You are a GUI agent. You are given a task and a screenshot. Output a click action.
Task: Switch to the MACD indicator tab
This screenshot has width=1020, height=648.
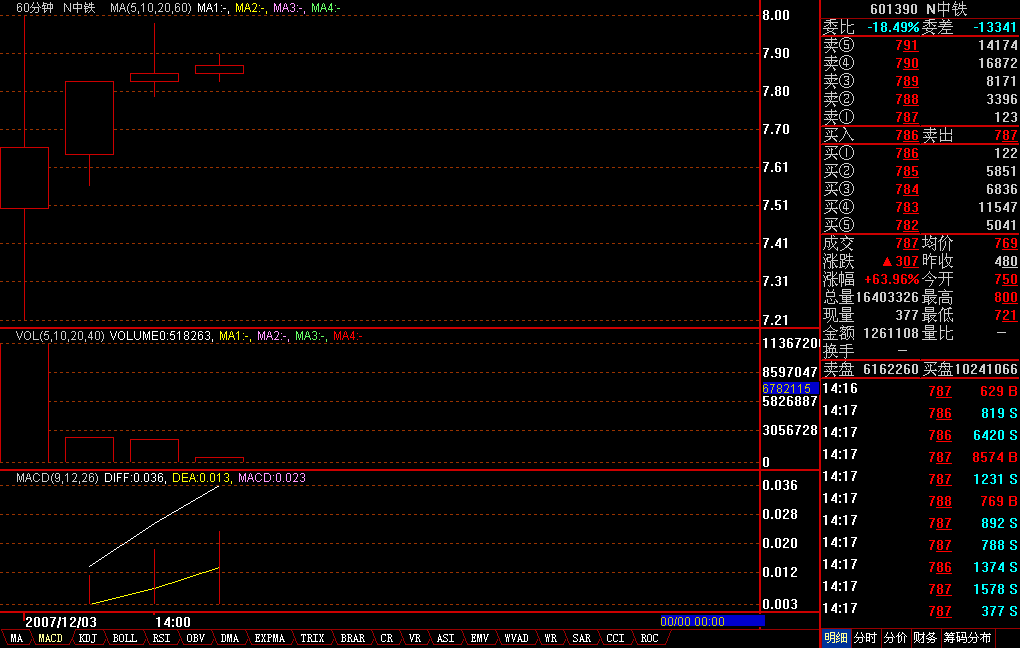(50, 638)
